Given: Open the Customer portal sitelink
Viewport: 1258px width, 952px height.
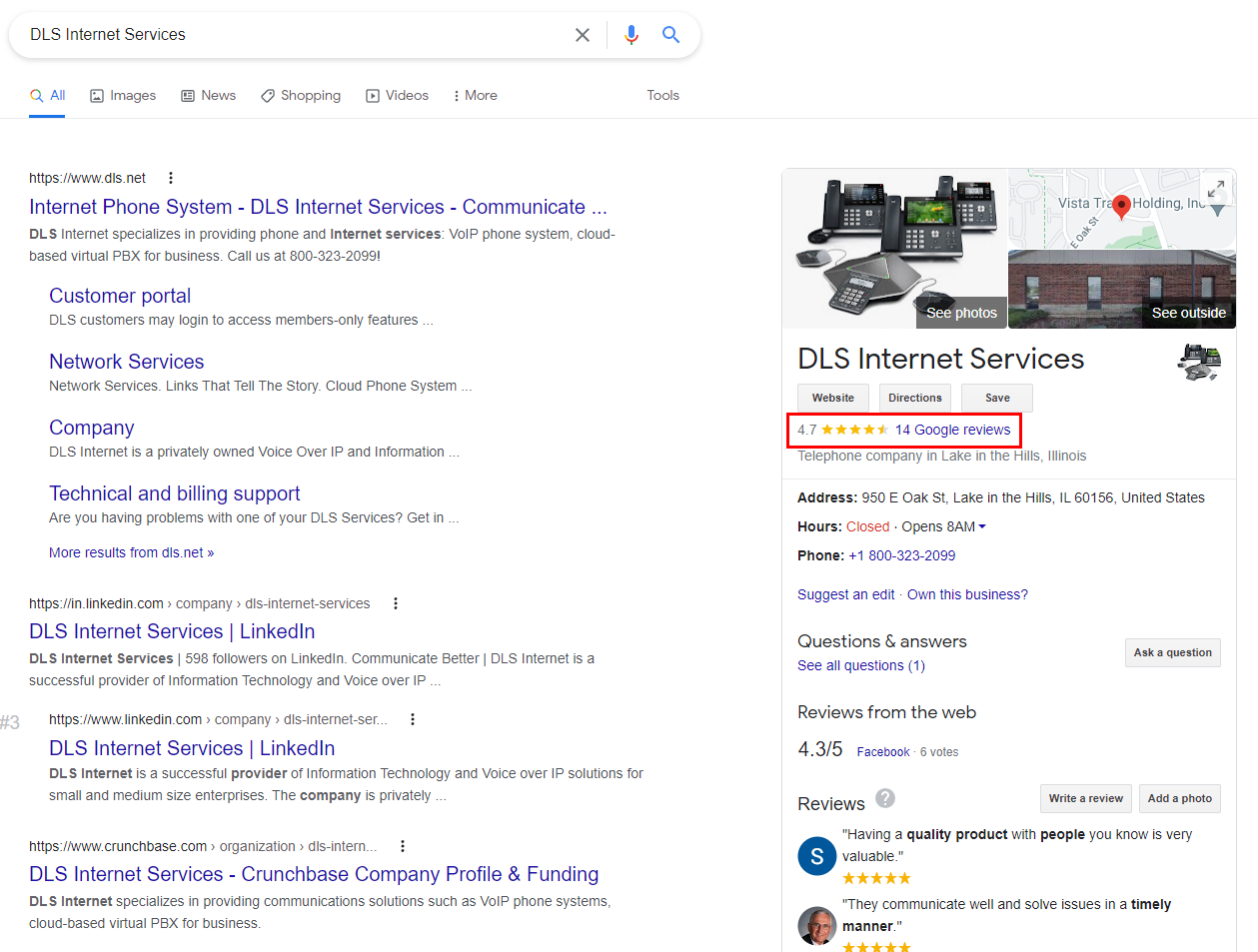Looking at the screenshot, I should (120, 296).
